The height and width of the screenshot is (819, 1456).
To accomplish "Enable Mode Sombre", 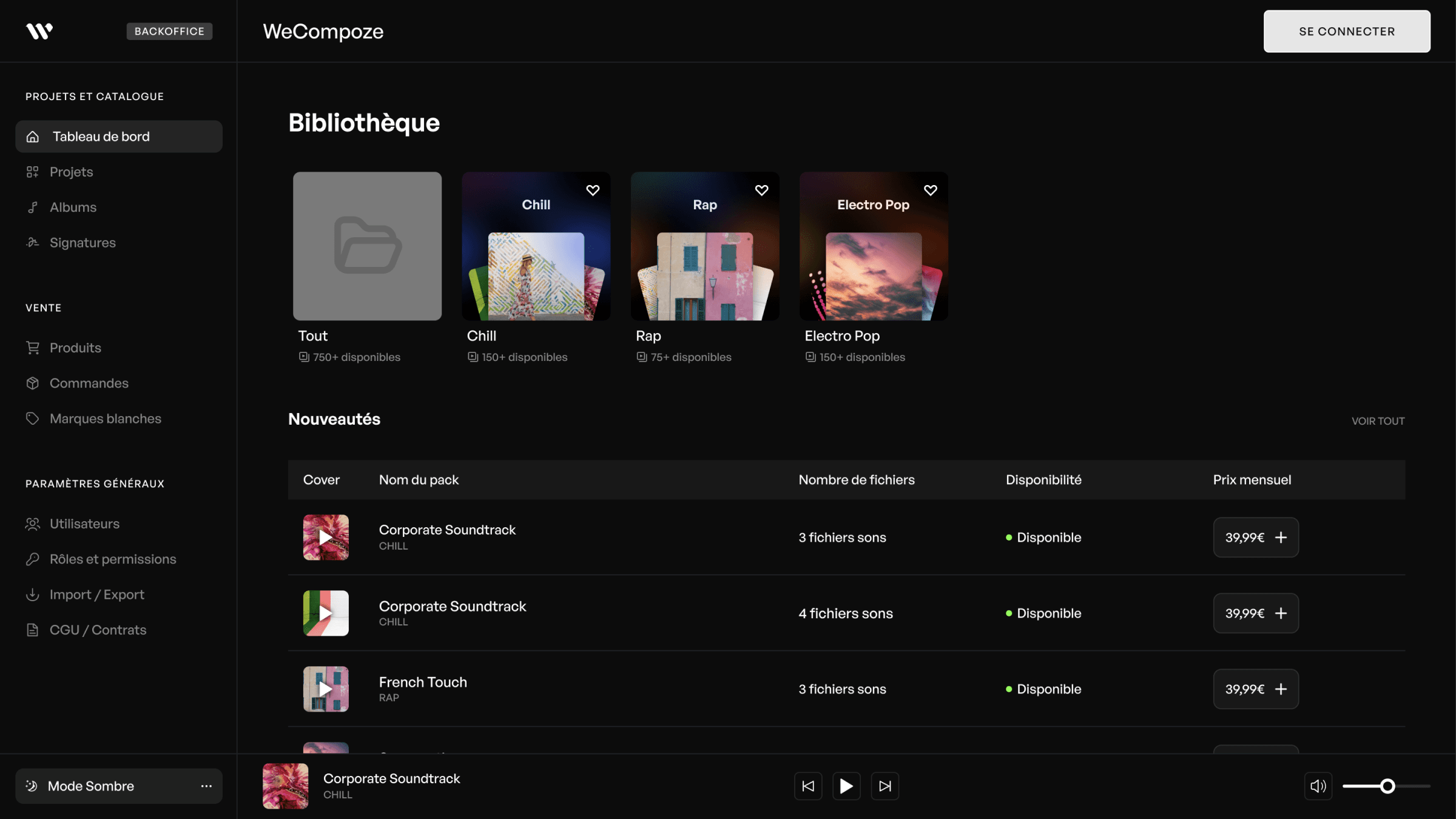I will pyautogui.click(x=91, y=786).
